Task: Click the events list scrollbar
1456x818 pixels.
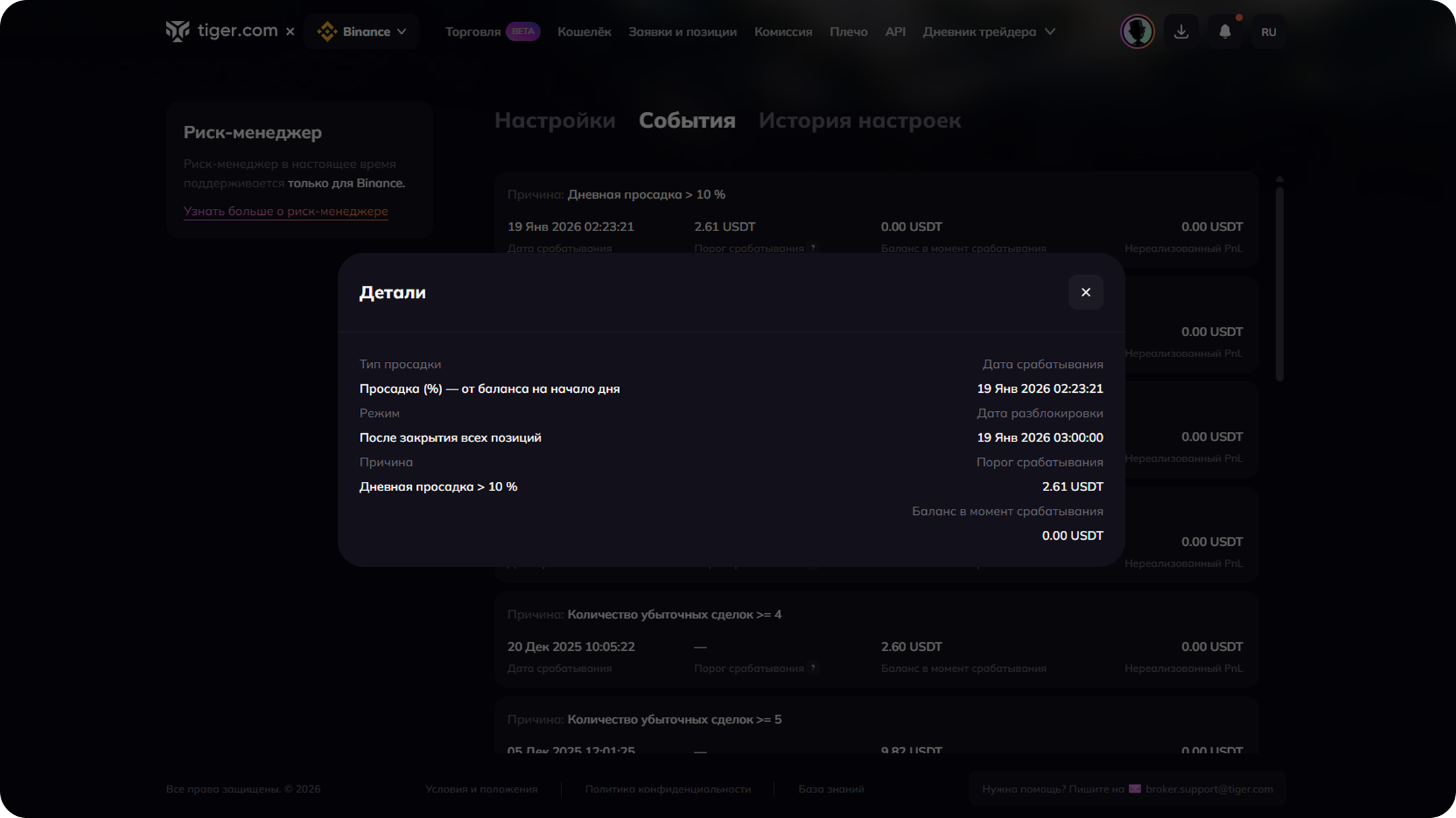Action: [x=1279, y=283]
